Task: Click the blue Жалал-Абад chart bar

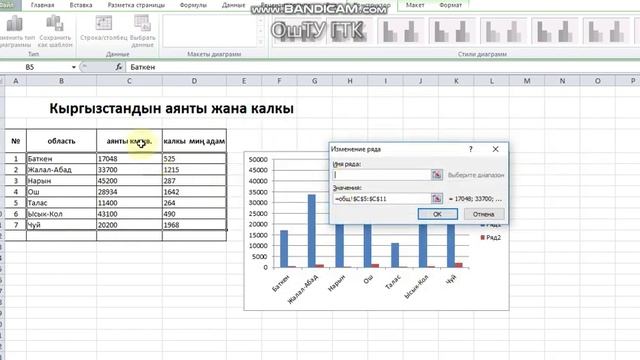Action: 311,231
